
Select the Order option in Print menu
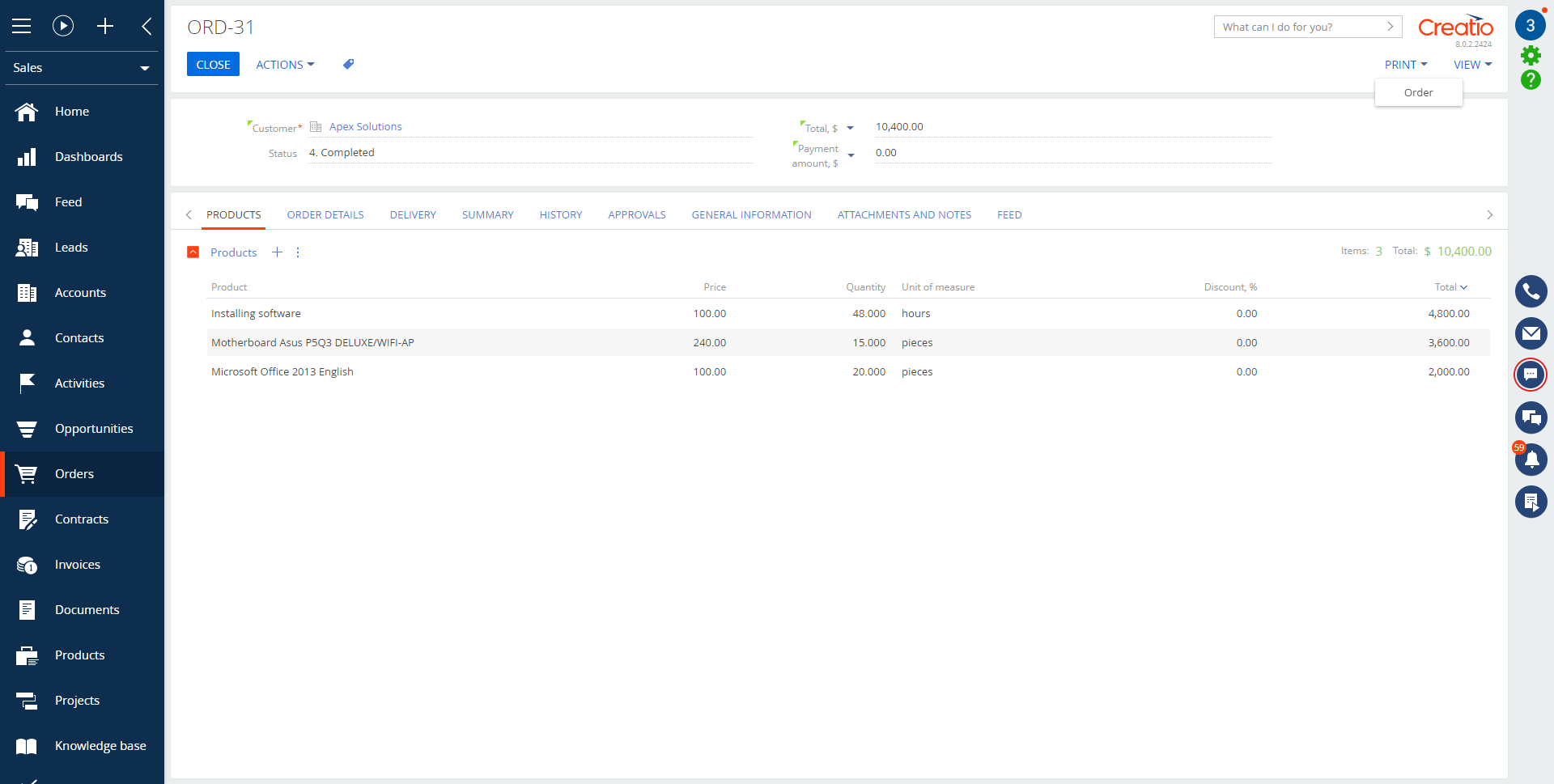1418,93
